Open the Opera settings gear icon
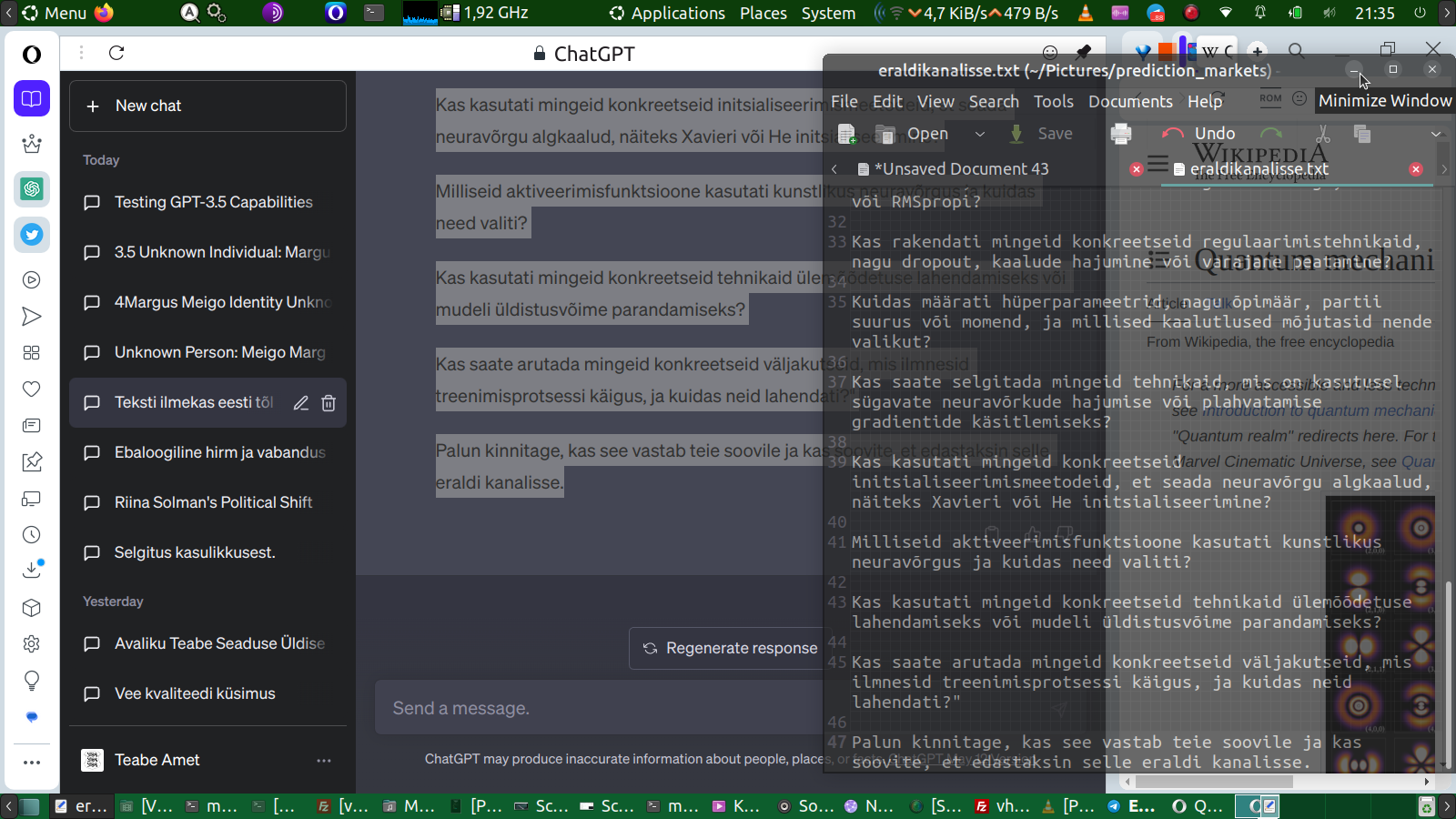 coord(32,644)
